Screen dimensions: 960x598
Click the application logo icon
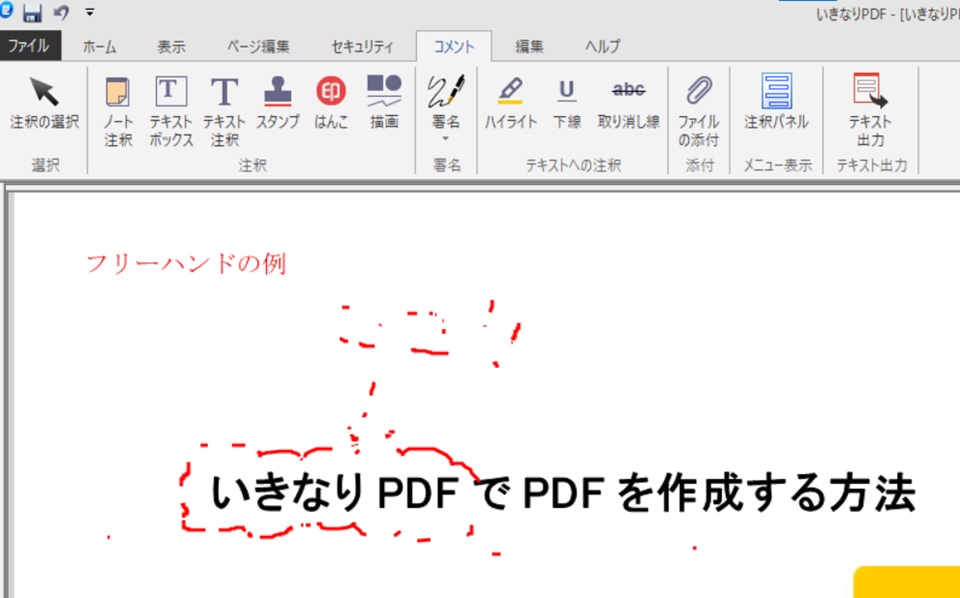6,11
